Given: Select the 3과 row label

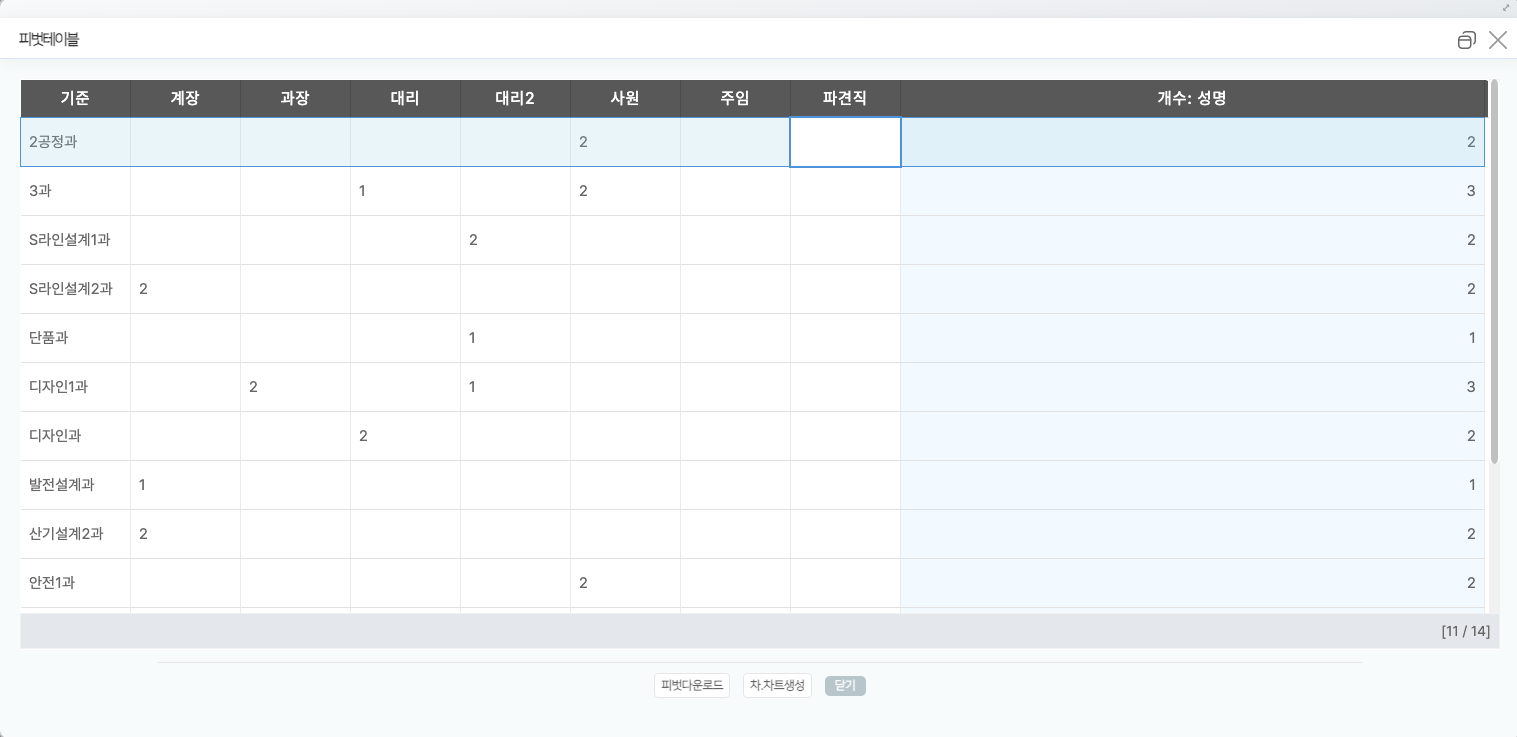Looking at the screenshot, I should point(76,191).
